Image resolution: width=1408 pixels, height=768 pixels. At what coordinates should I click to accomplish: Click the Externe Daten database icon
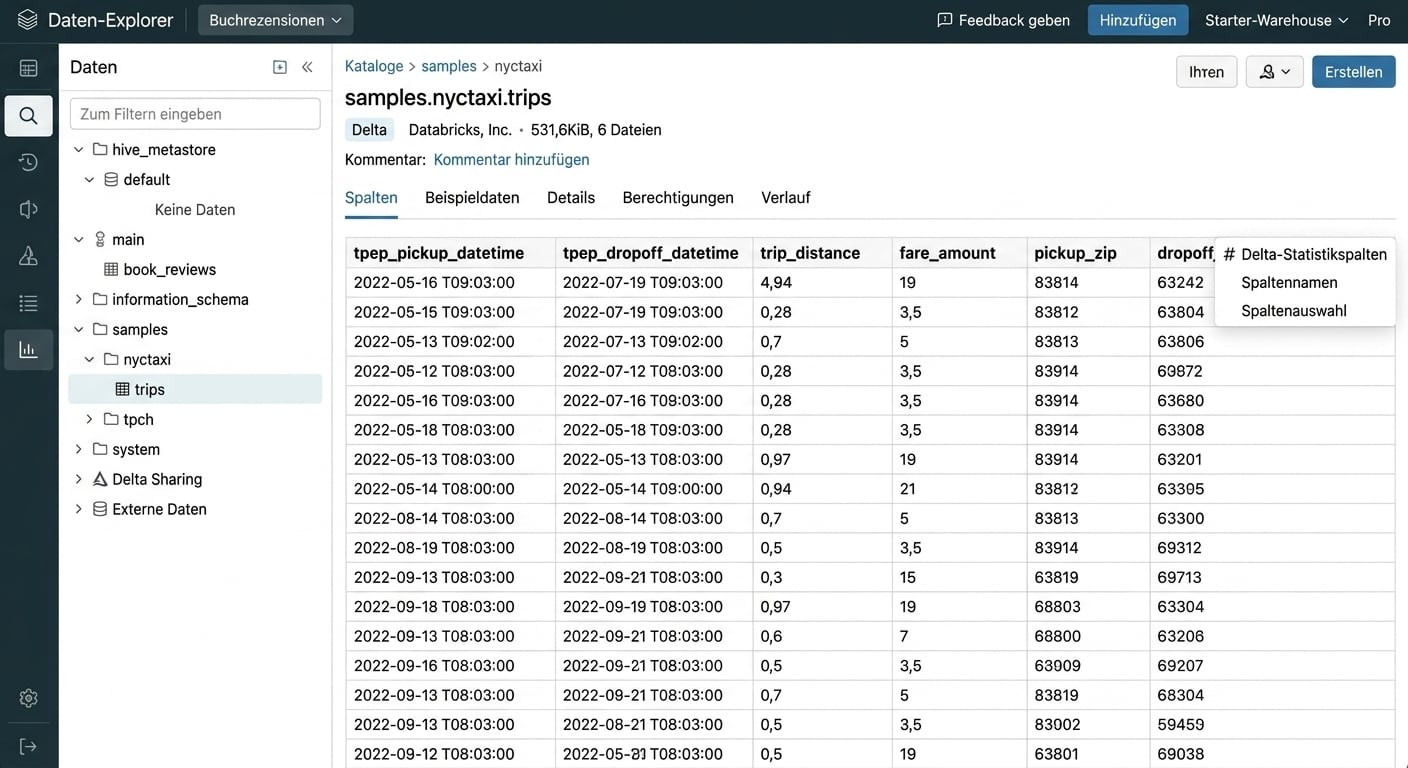coord(100,509)
